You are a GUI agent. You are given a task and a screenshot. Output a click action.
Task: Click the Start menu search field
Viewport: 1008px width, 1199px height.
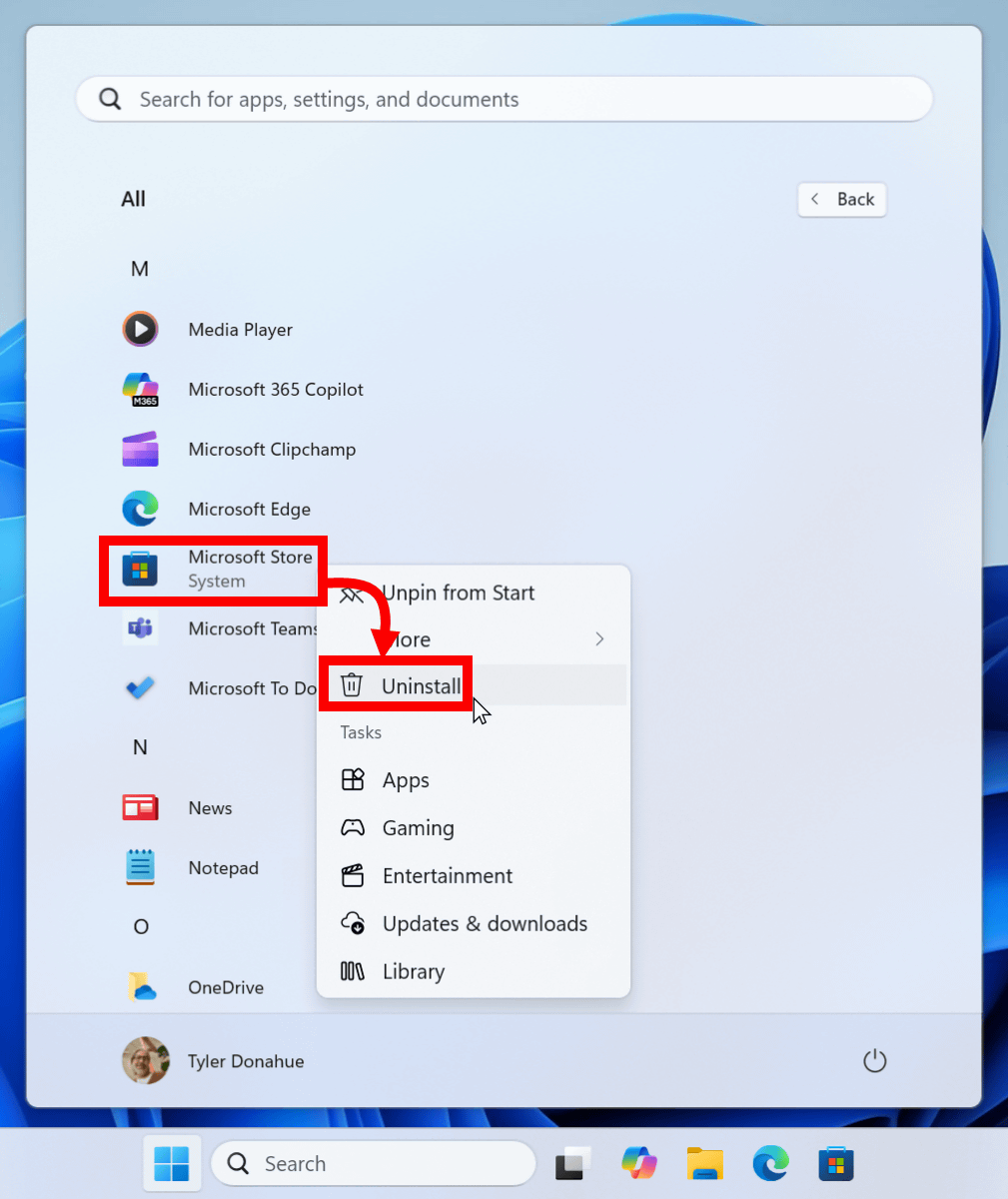(x=504, y=99)
